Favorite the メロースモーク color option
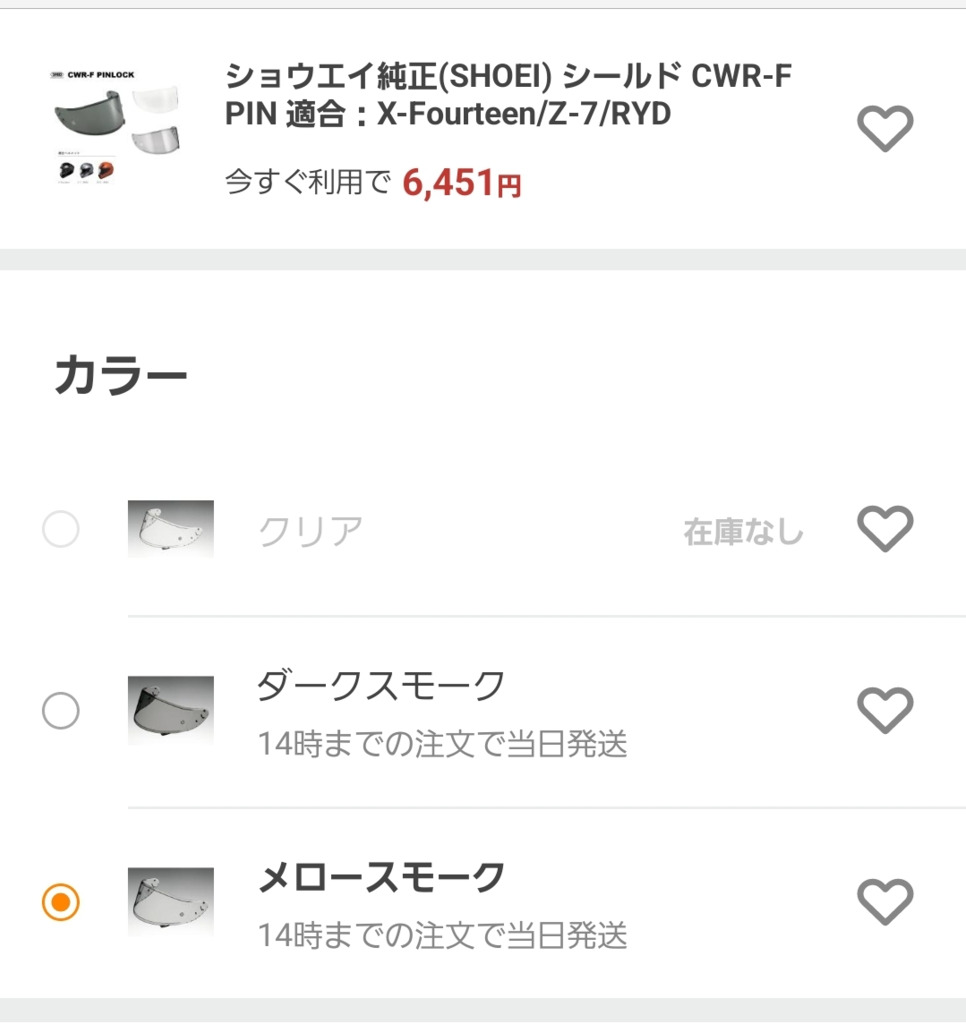The width and height of the screenshot is (966, 1024). [885, 902]
